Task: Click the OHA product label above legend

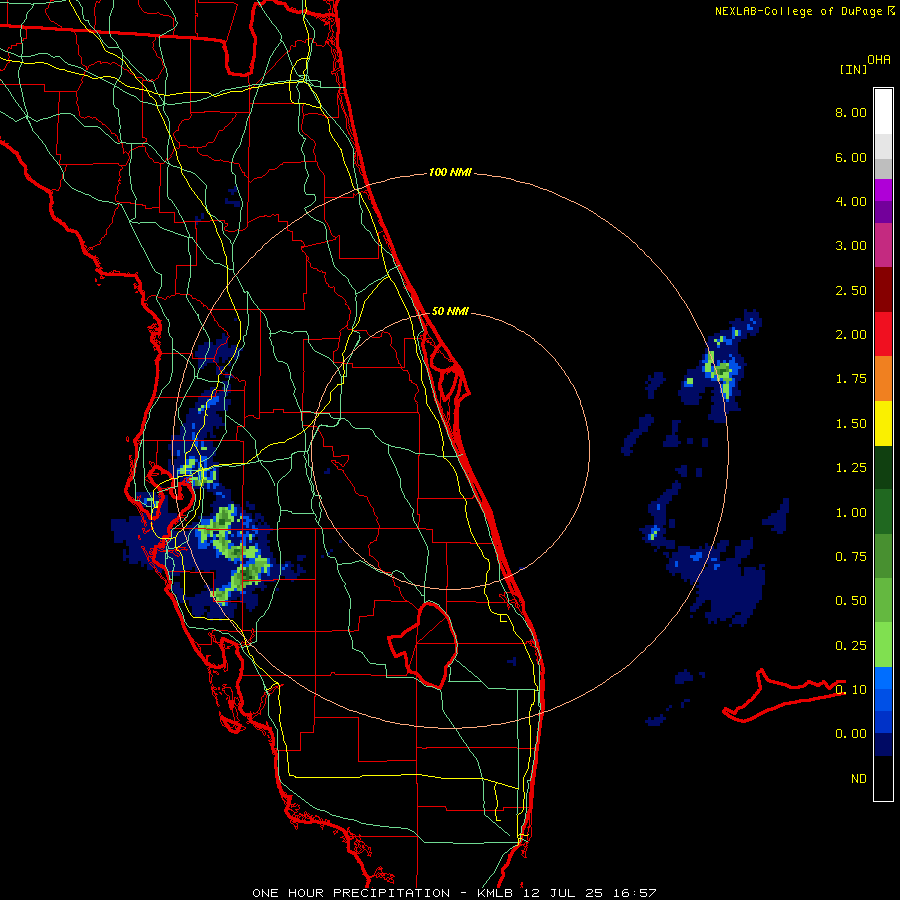Action: 879,60
